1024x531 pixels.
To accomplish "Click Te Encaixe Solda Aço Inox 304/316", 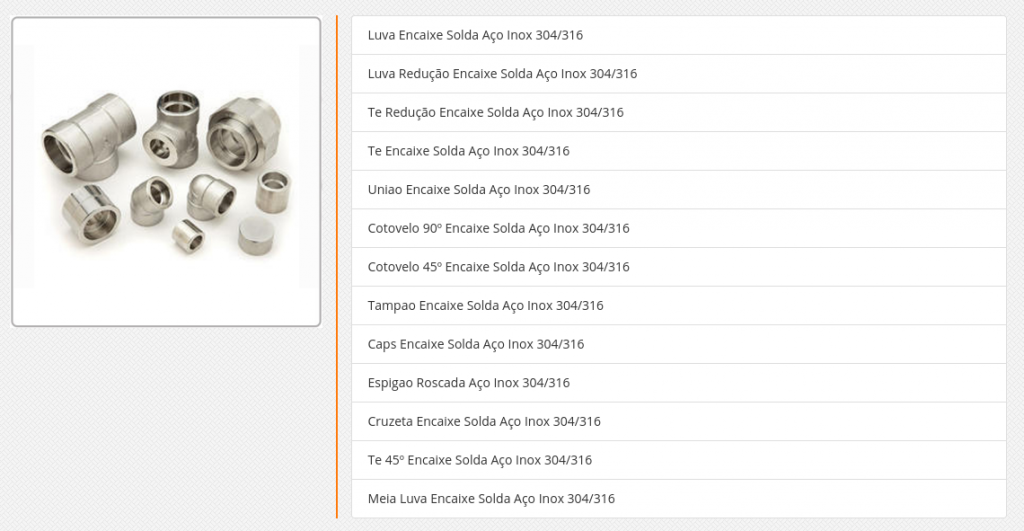I will tap(468, 151).
